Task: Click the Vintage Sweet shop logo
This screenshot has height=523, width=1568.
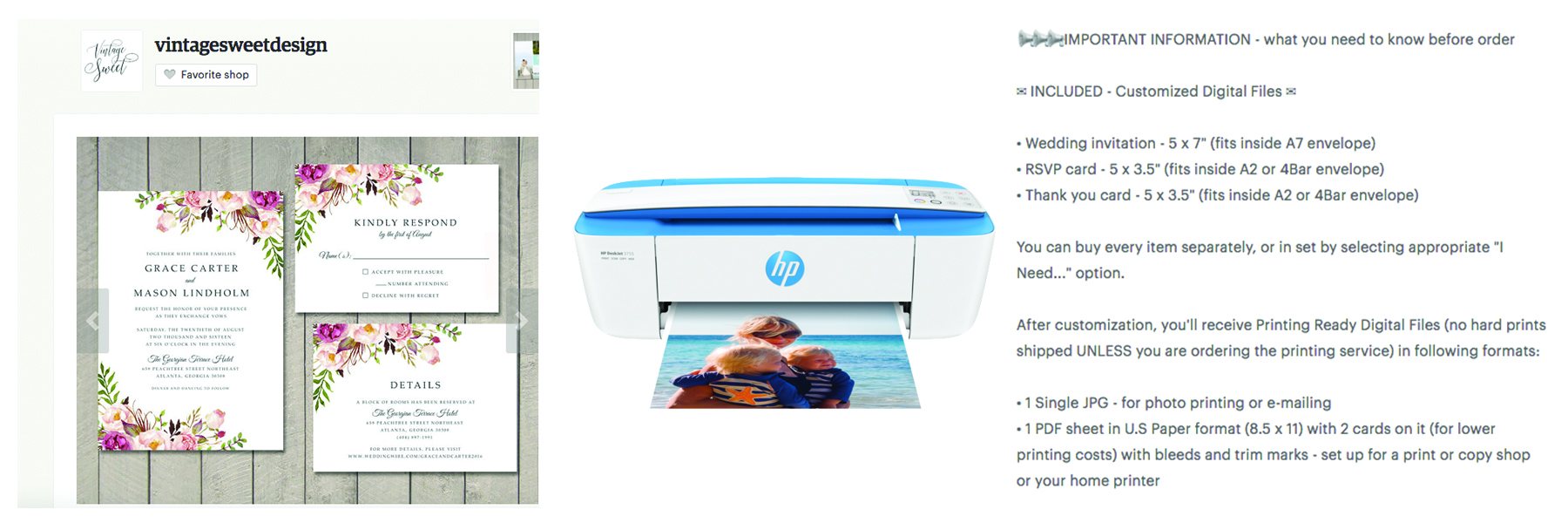Action: click(x=112, y=61)
